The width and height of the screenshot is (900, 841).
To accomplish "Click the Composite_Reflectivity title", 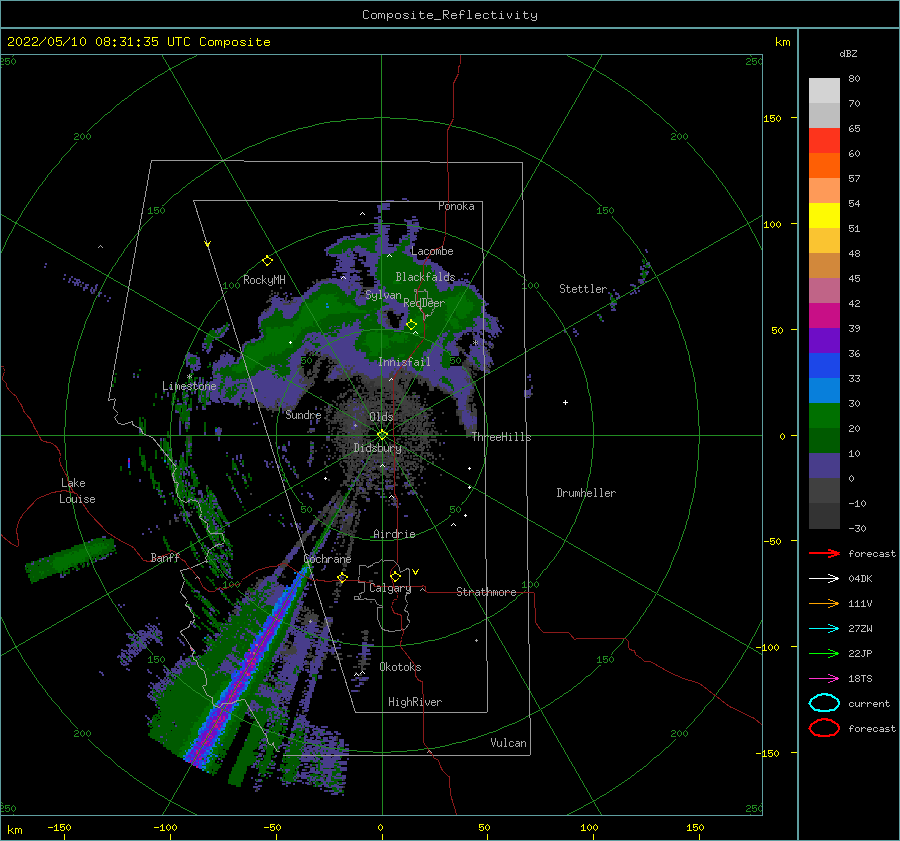I will click(x=450, y=15).
